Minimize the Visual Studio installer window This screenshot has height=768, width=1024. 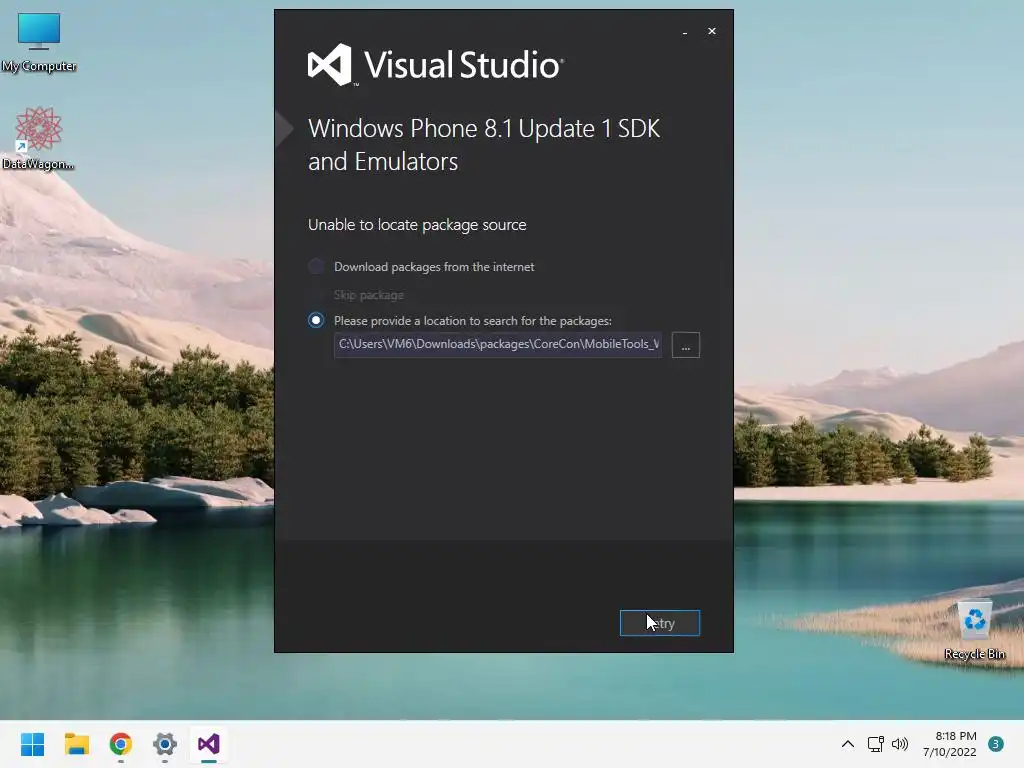point(684,32)
